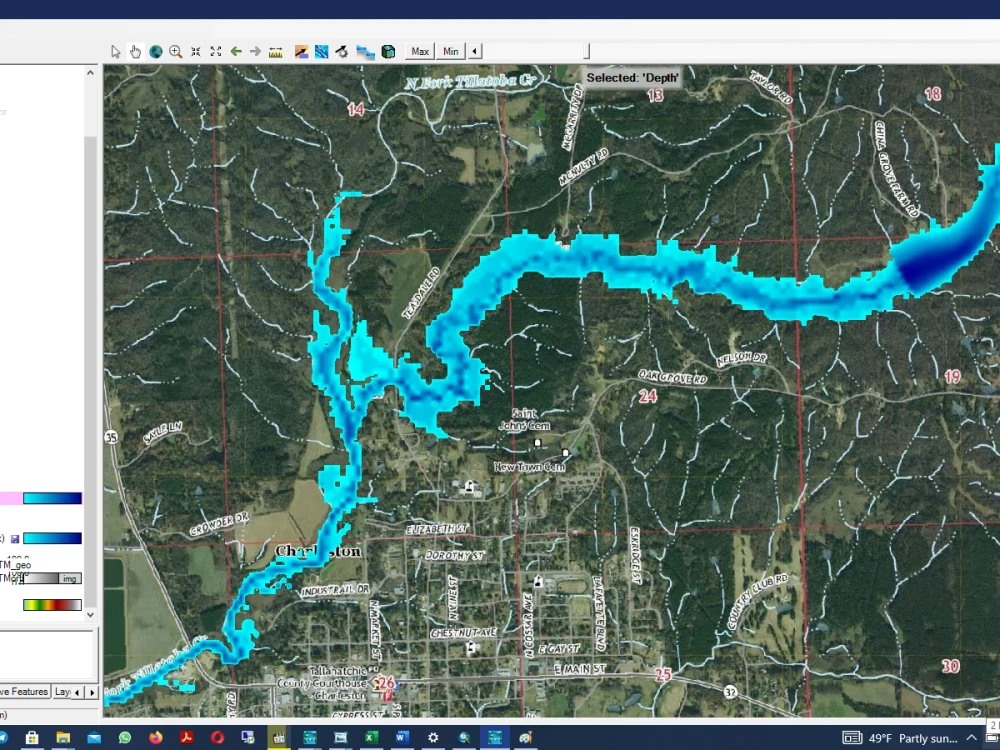Click the right arrow beside the Layers tab
This screenshot has height=750, width=1000.
click(92, 691)
